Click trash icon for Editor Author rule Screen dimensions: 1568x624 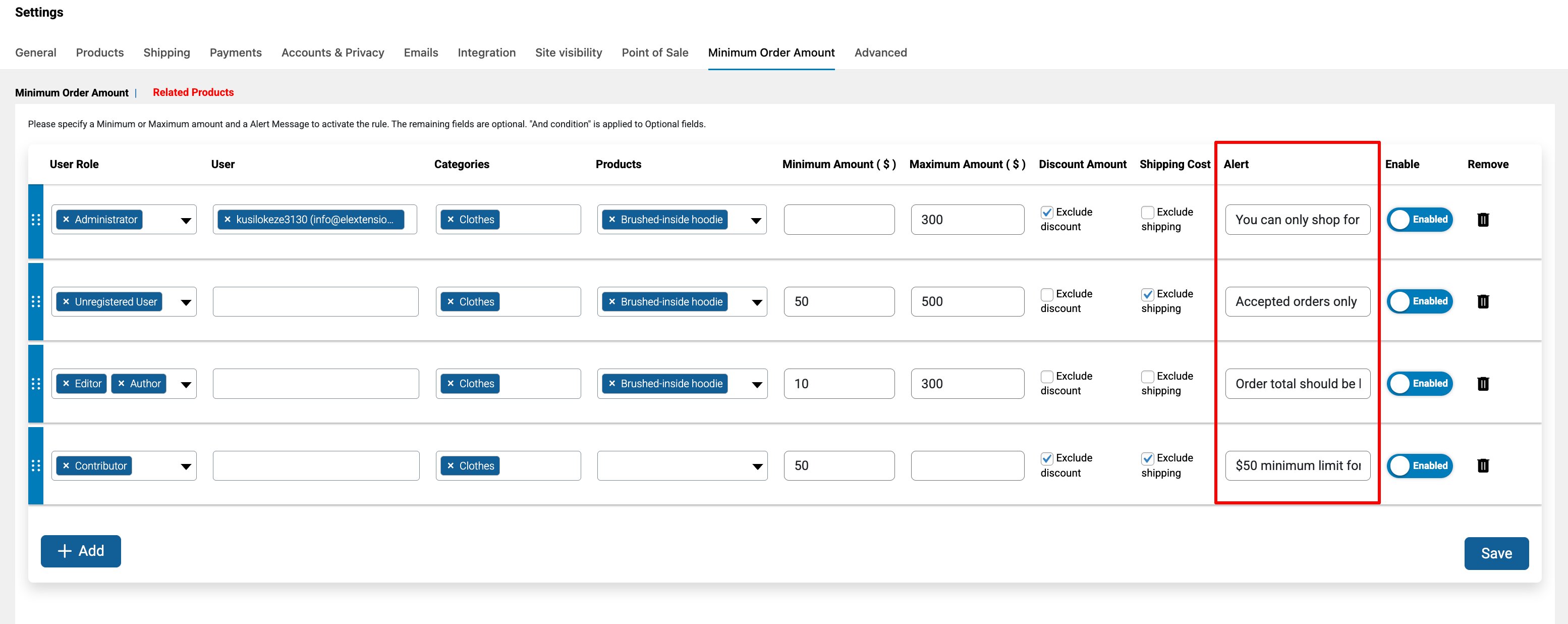pos(1483,383)
